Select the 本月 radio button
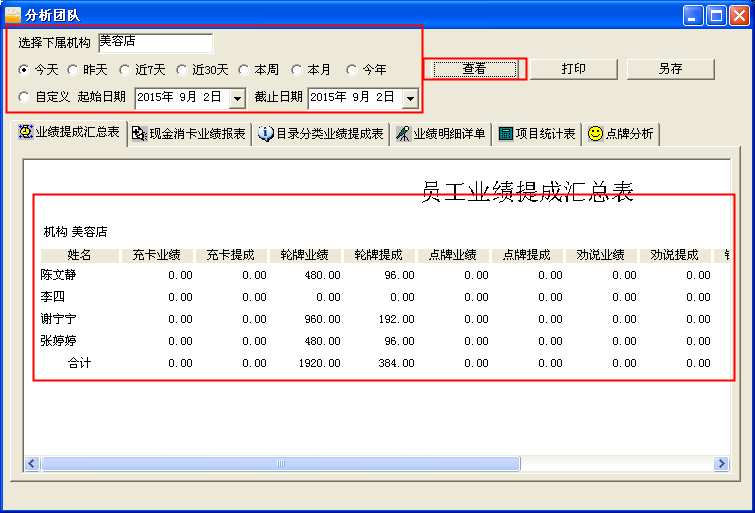 point(297,70)
